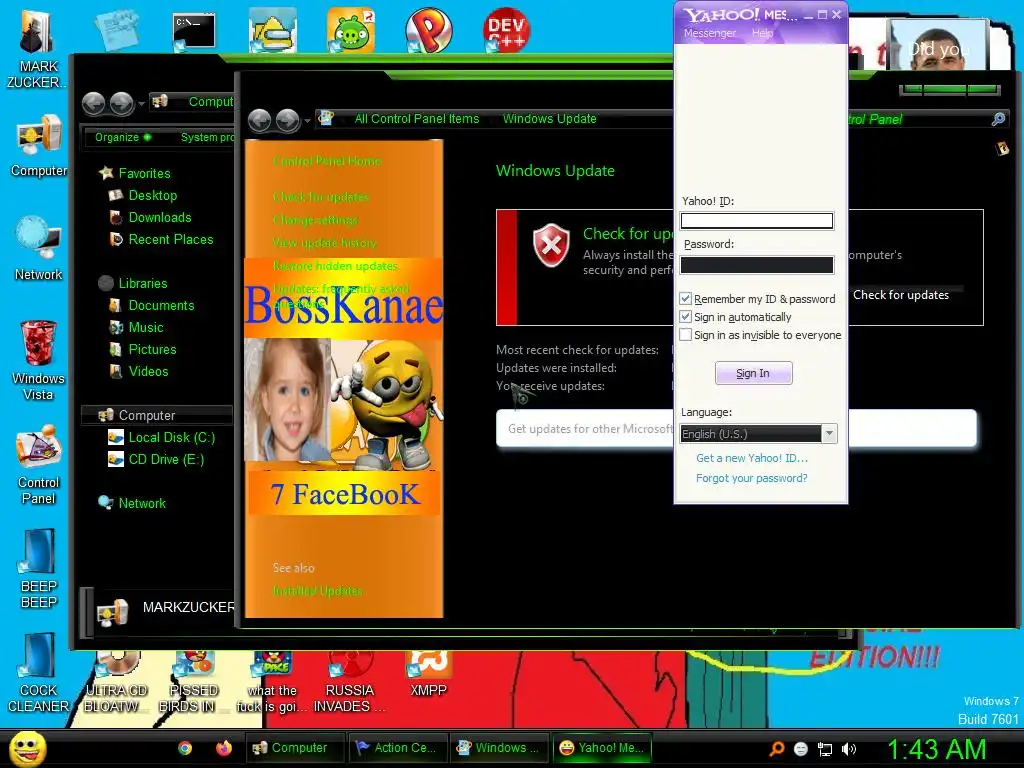Enable Sign in as invisible to everyone
Viewport: 1024px width, 768px height.
coord(685,335)
